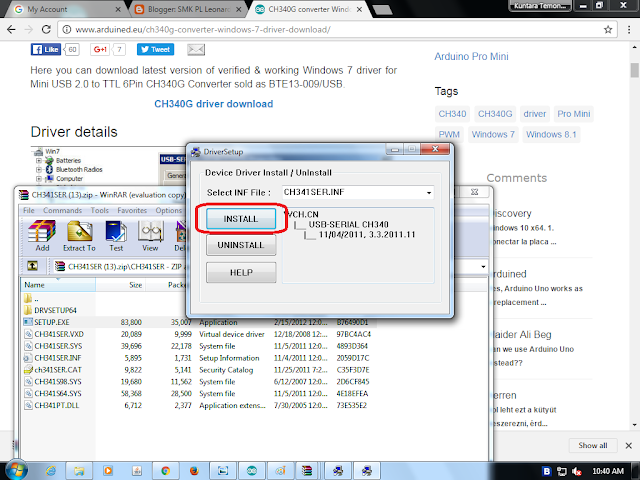The image size is (640, 480).
Task: Click the Google +1 button
Action: point(100,49)
